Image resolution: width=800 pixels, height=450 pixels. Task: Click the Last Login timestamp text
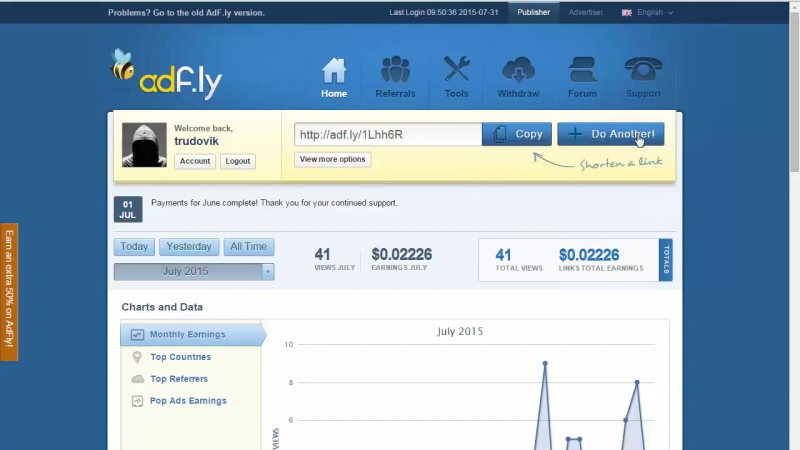(x=444, y=12)
